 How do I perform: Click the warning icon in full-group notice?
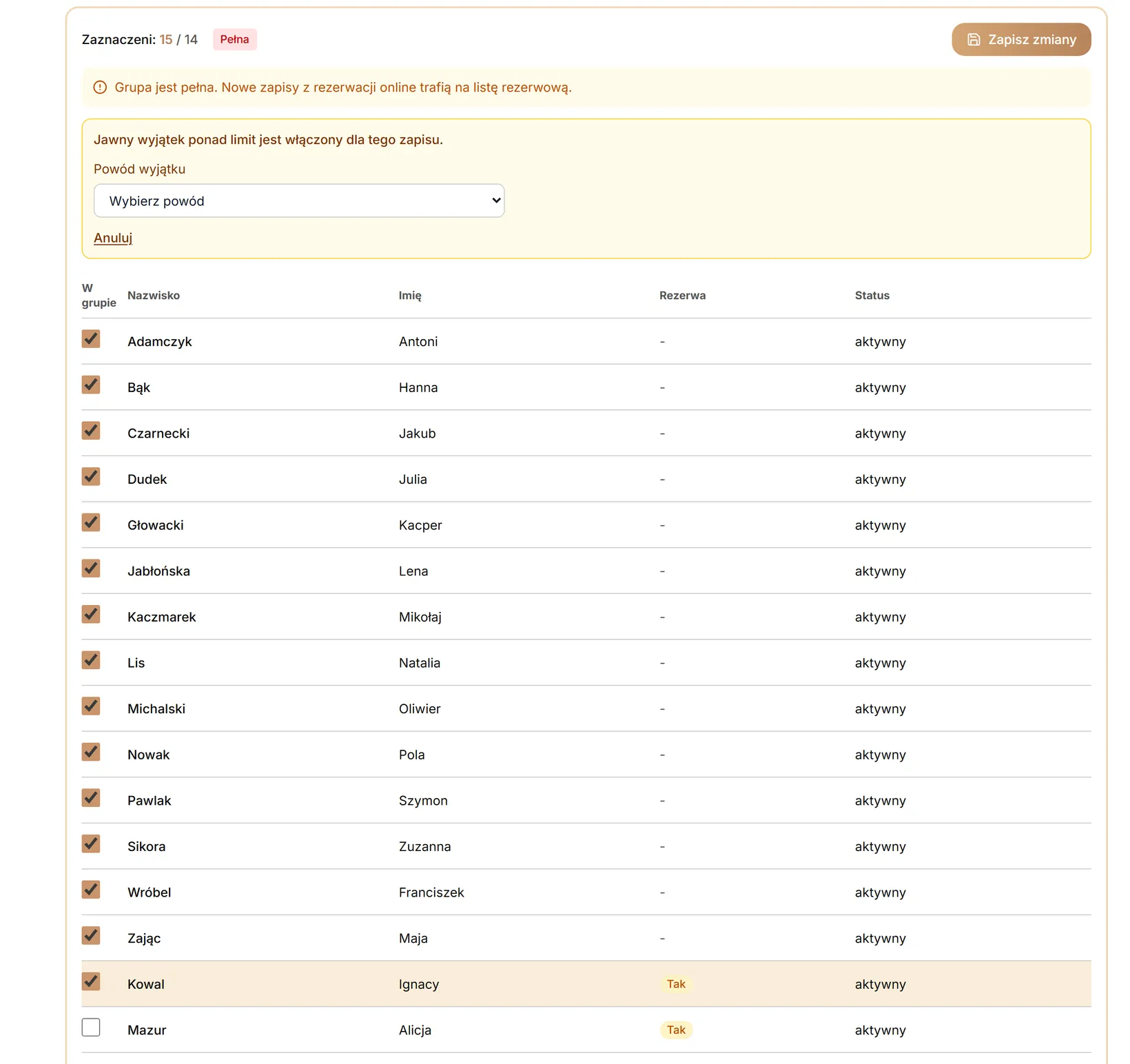(100, 88)
